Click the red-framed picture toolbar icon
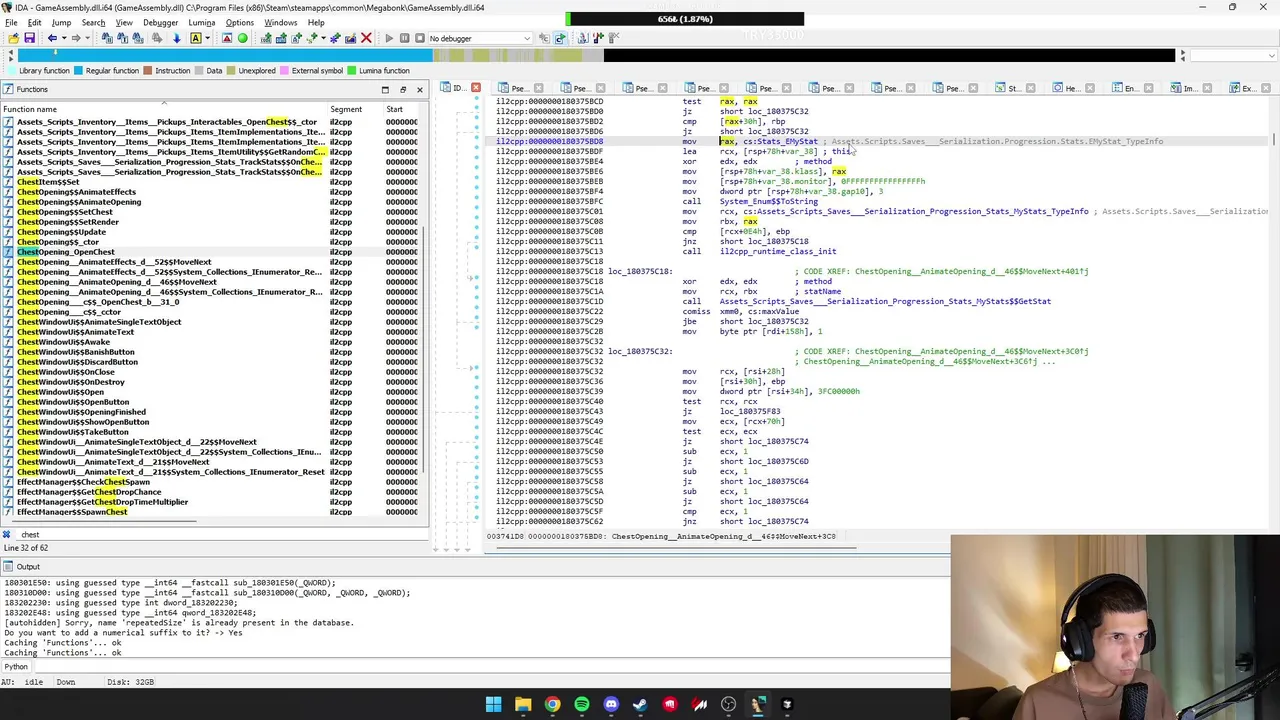This screenshot has width=1280, height=720. tap(227, 38)
